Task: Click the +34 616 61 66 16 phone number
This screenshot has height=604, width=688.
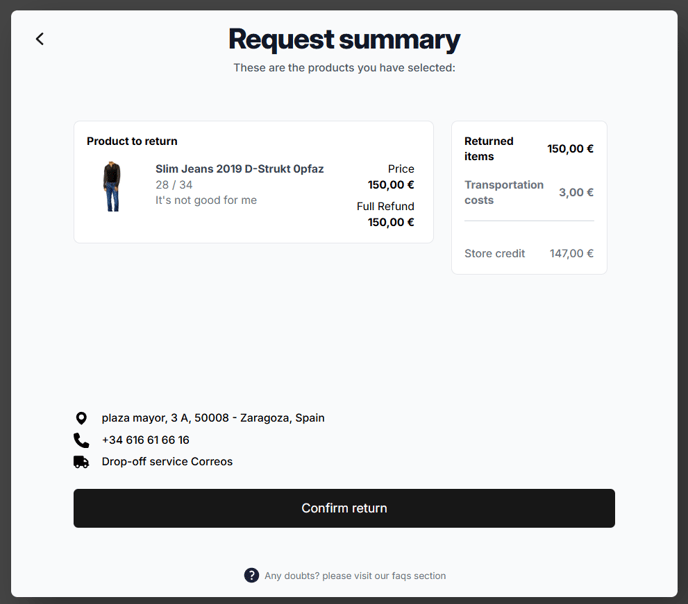Action: click(x=146, y=440)
